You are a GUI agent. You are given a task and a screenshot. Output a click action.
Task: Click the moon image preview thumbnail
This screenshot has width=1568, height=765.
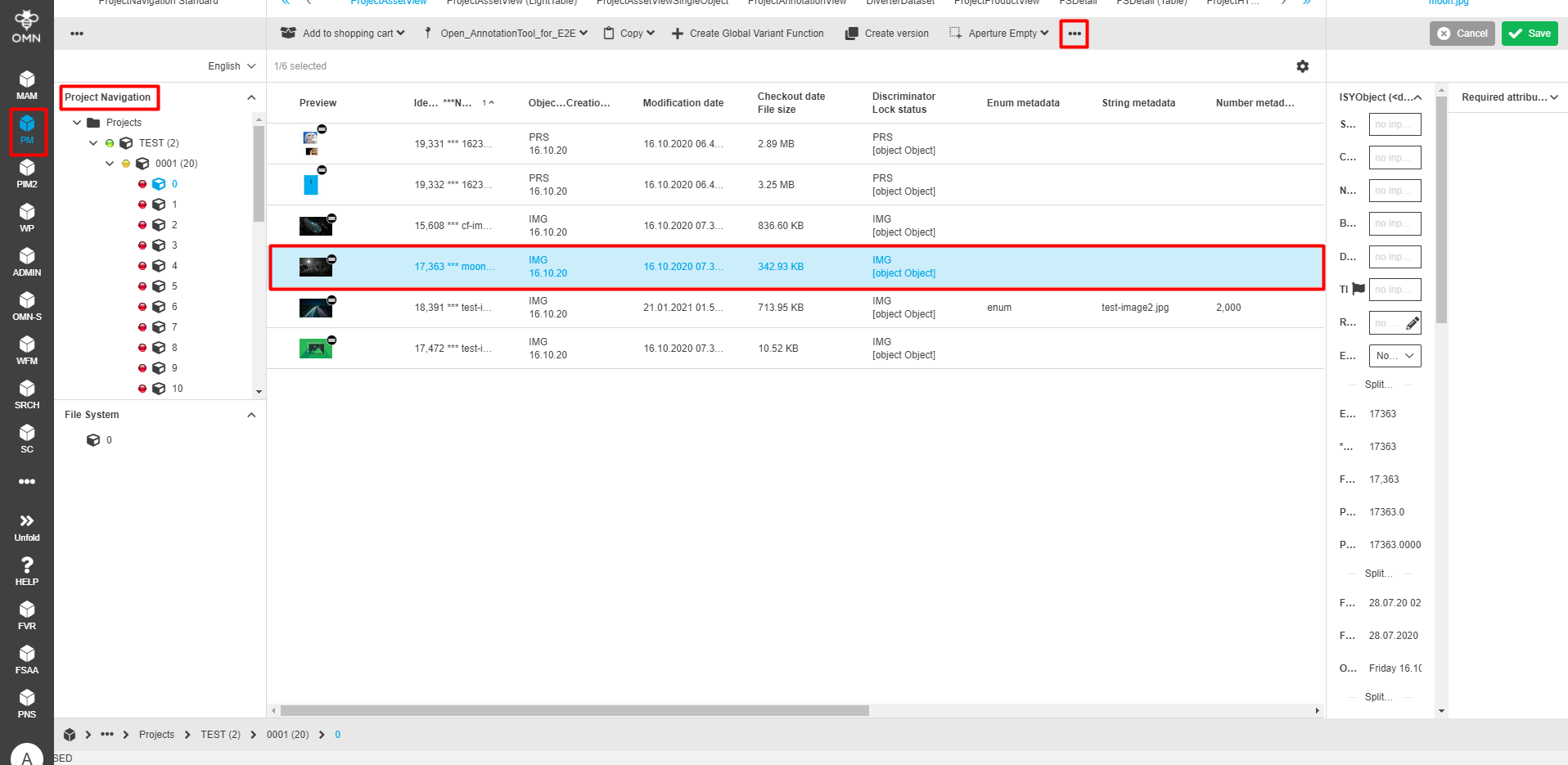[x=316, y=266]
